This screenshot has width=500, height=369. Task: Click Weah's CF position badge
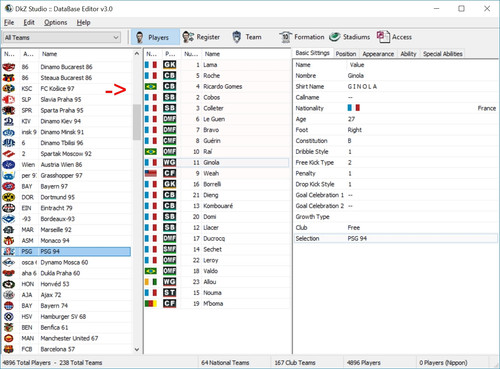[x=169, y=173]
